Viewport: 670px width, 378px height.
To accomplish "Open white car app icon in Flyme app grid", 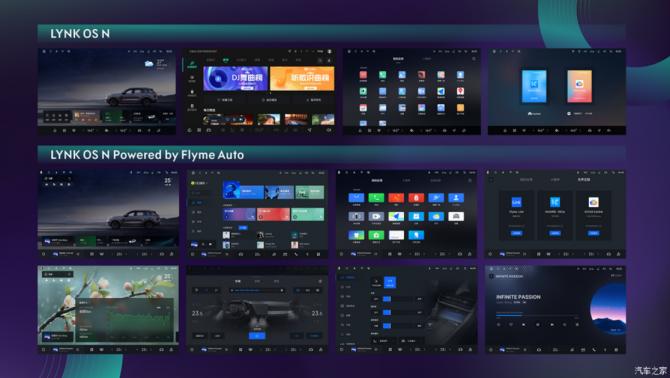I will click(x=456, y=217).
